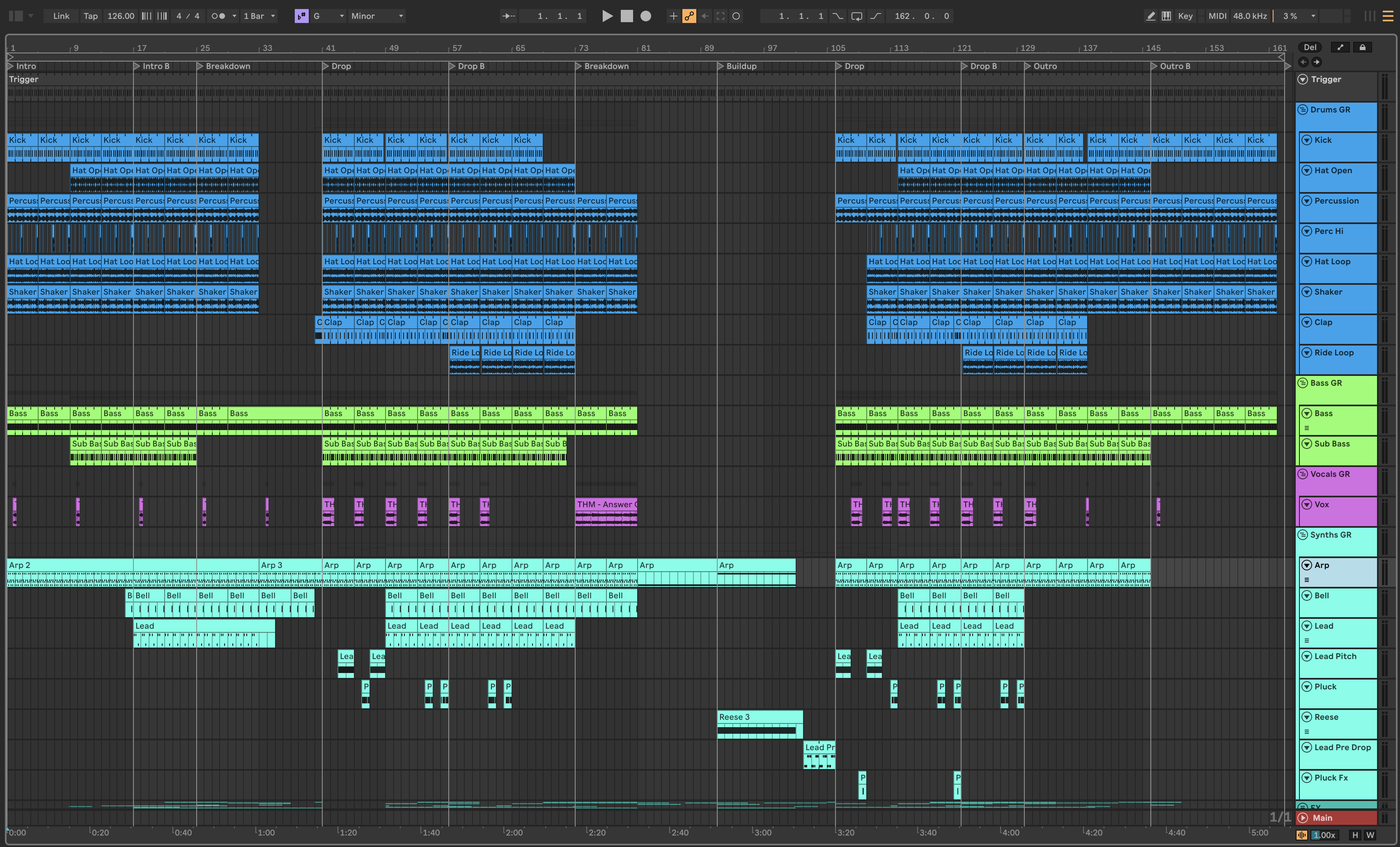Jump to the Buildup locator

(x=737, y=66)
